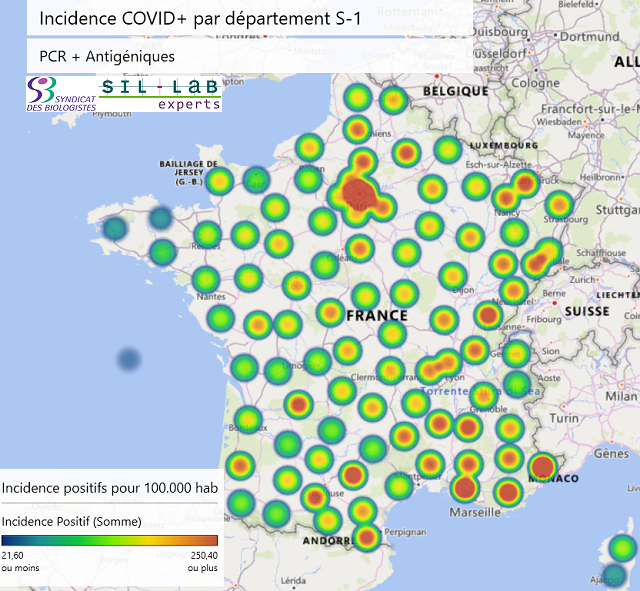Click the Esch-sur-Alzette label

499,164
